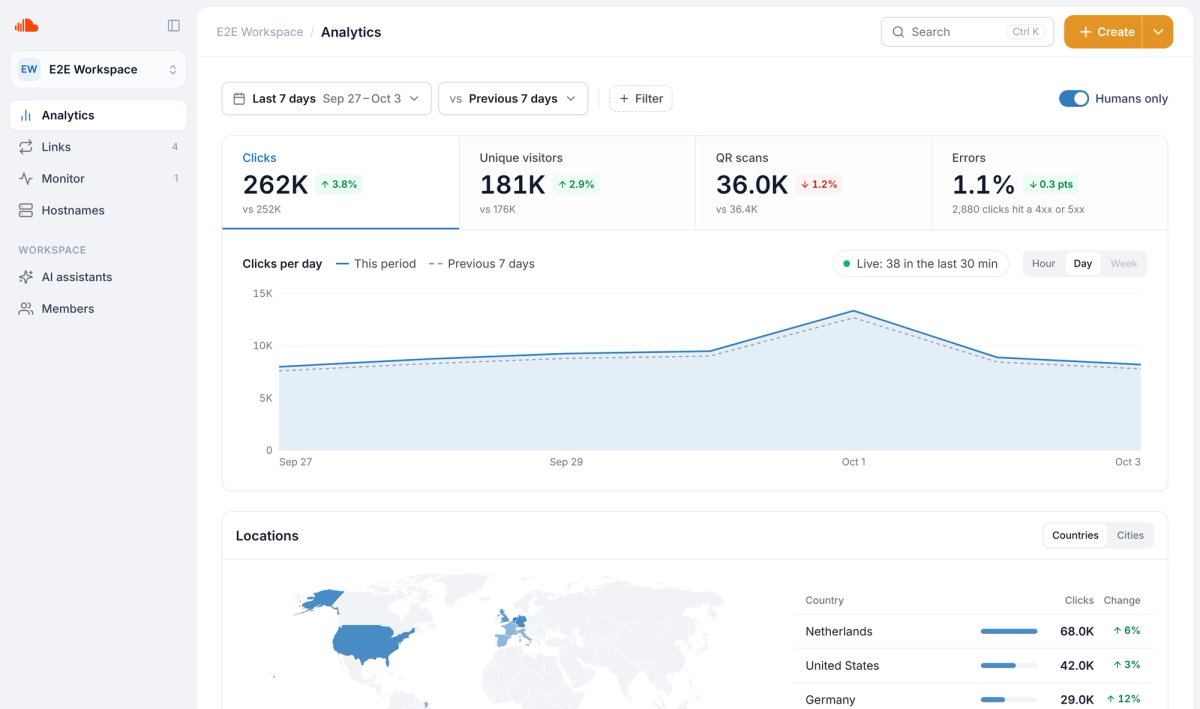Click the 3.8% clicks change badge
This screenshot has width=1200, height=709.
click(338, 184)
